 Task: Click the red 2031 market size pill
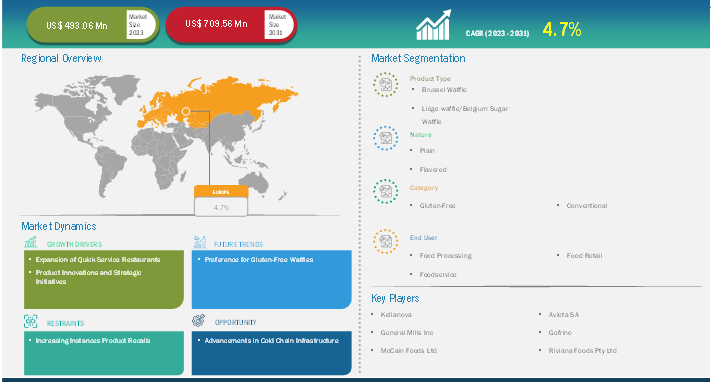pos(231,25)
